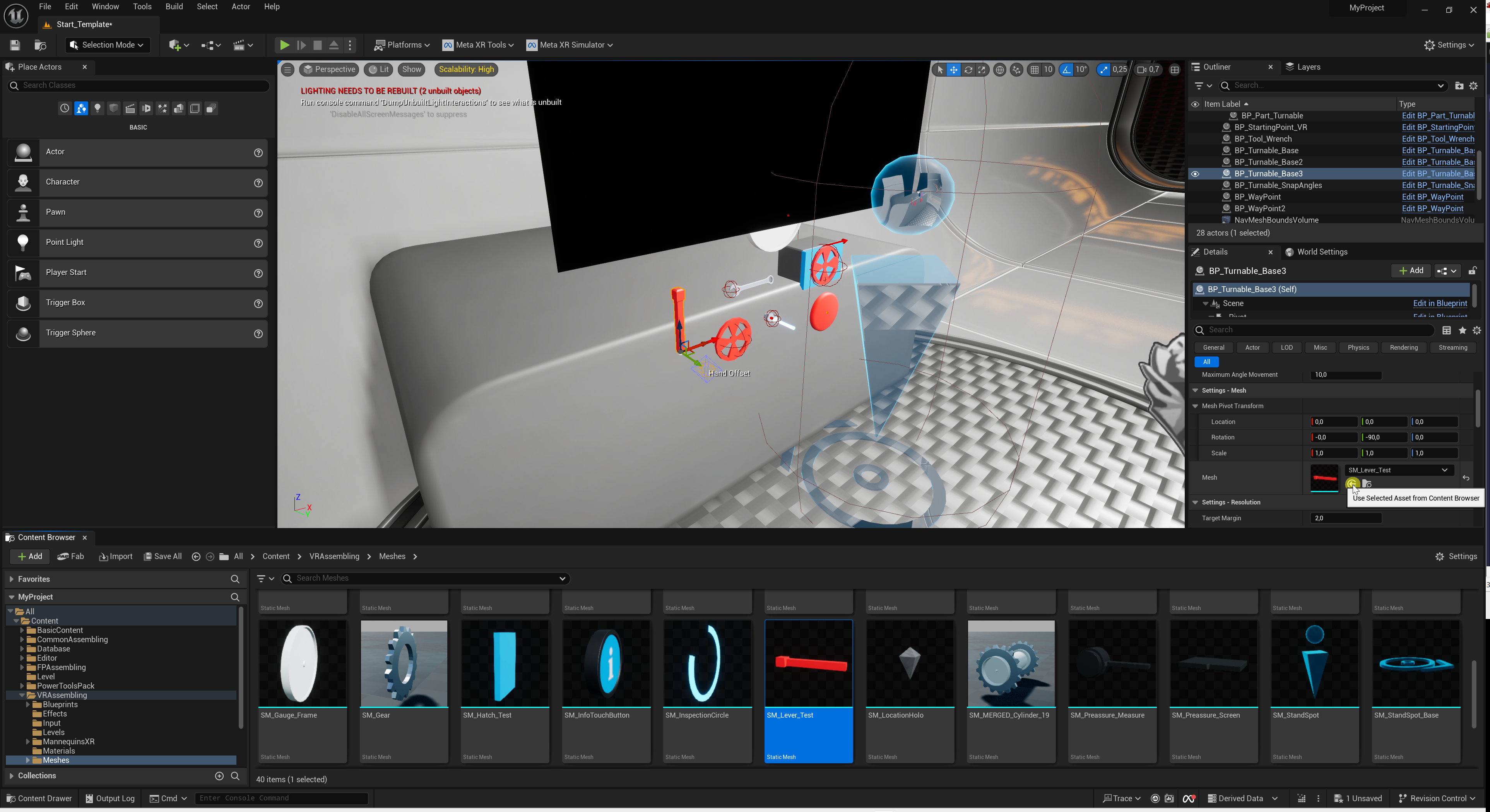Collapse the Mesh Pivot Transform section
The height and width of the screenshot is (812, 1490).
pyautogui.click(x=1195, y=406)
